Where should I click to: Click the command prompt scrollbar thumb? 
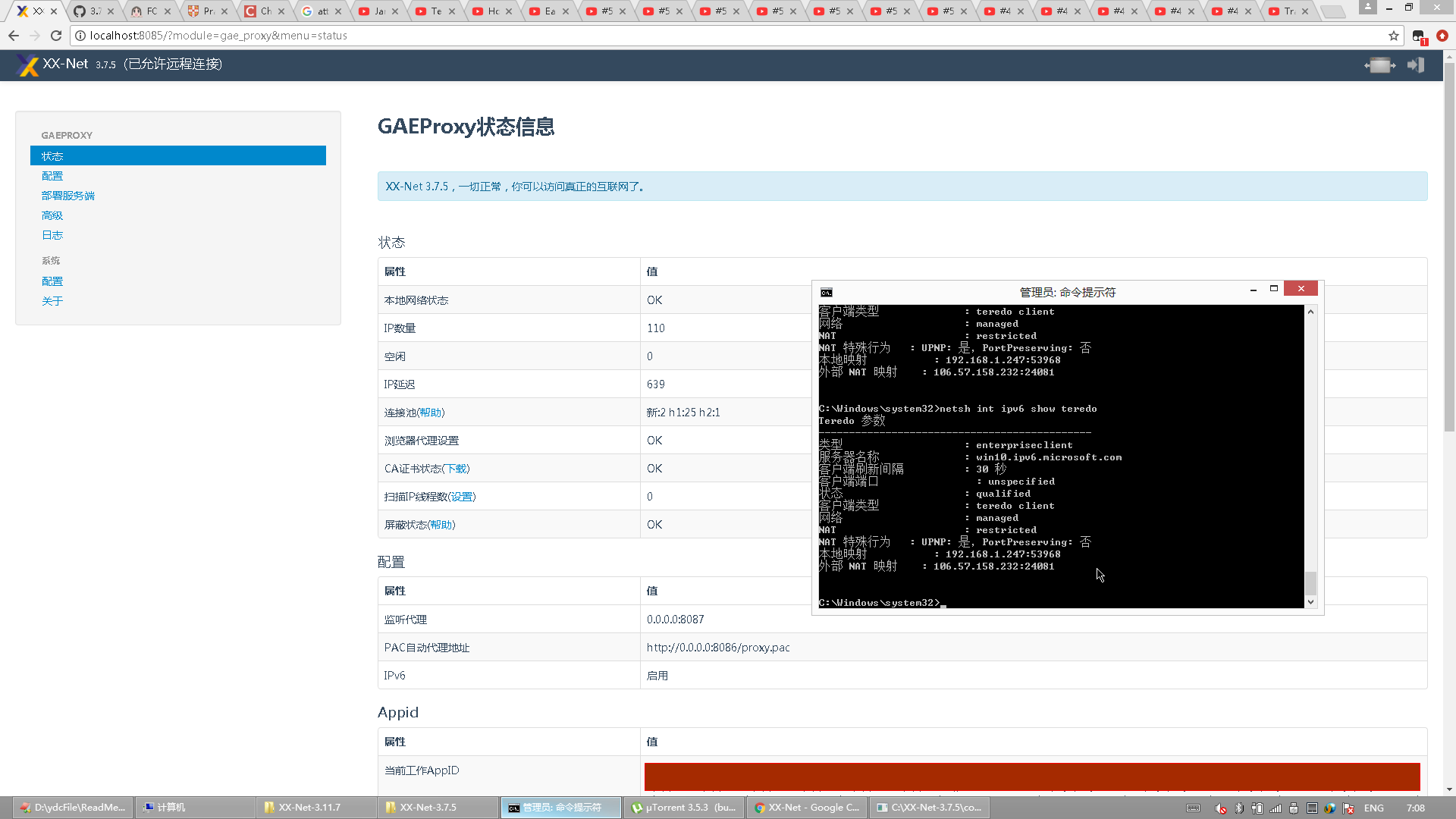[1310, 582]
